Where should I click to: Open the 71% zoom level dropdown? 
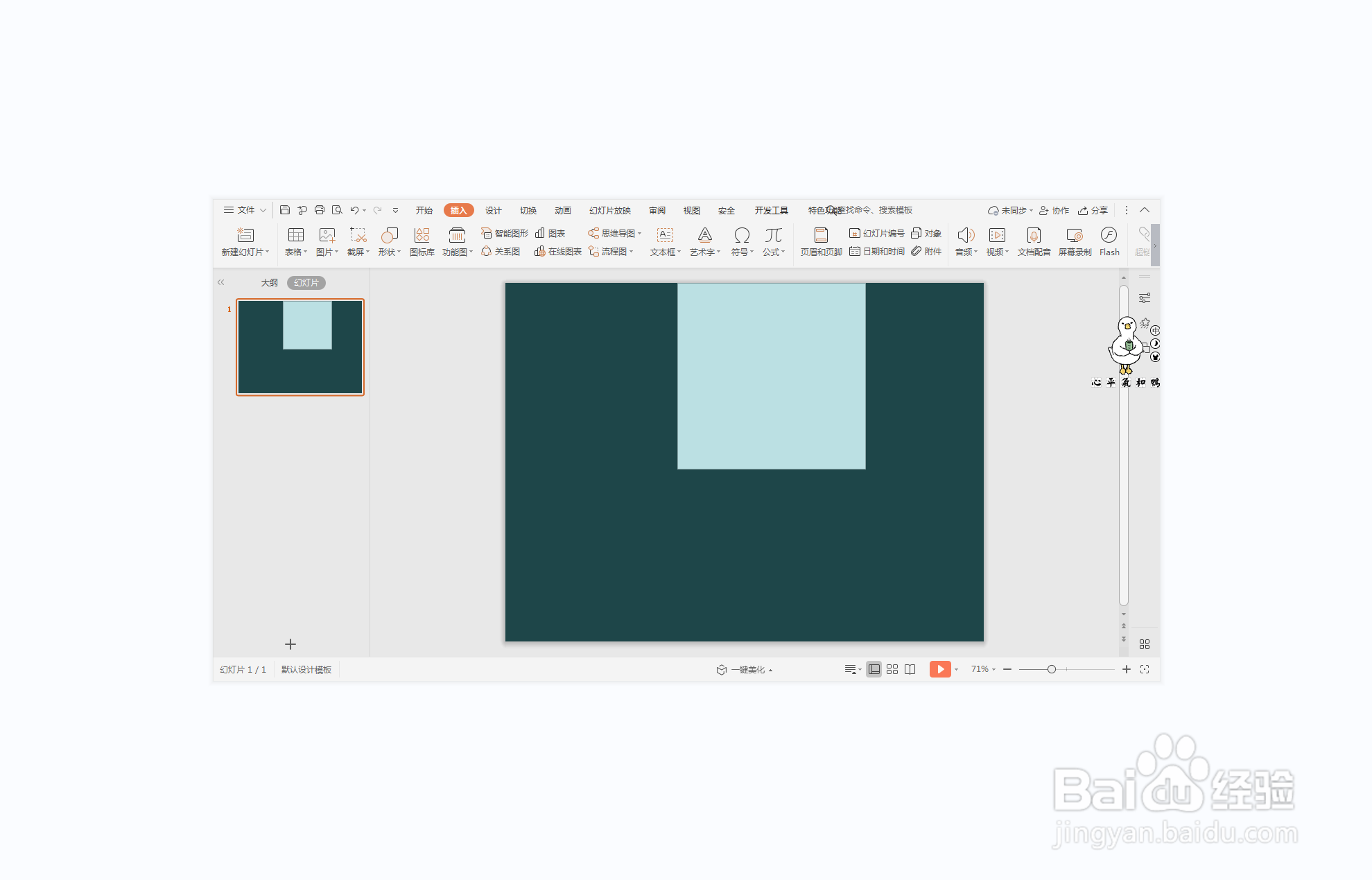click(x=983, y=669)
